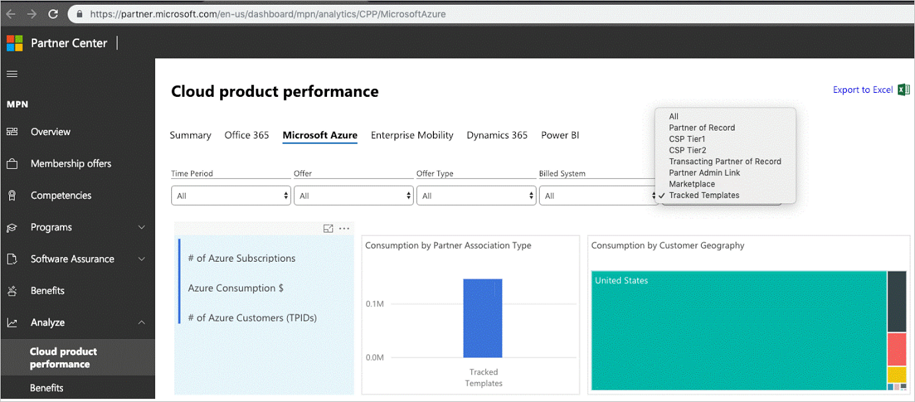
Task: Switch to the Dynamics 365 tab
Action: click(497, 135)
